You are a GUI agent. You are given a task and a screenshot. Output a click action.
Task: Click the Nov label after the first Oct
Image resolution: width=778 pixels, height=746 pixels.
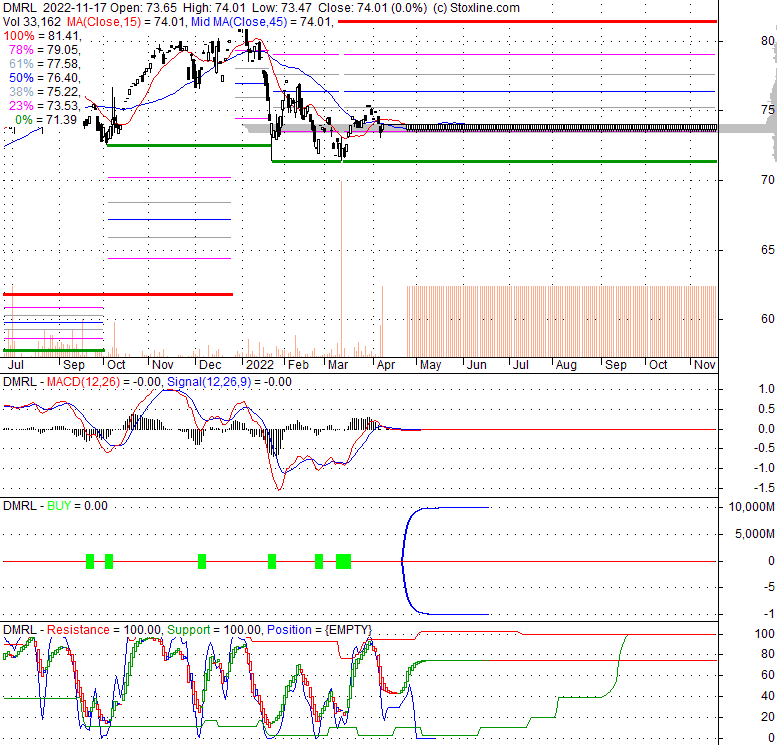coord(163,365)
